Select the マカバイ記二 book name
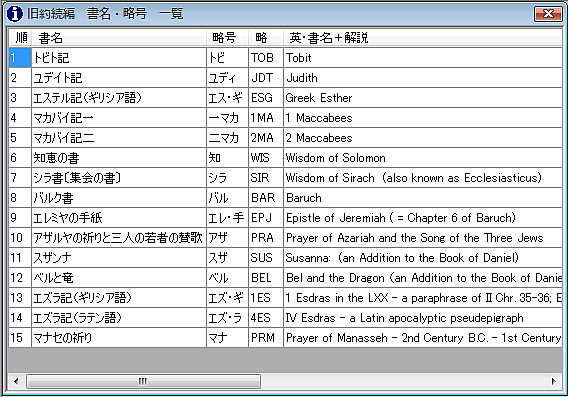The width and height of the screenshot is (568, 397). [119, 138]
